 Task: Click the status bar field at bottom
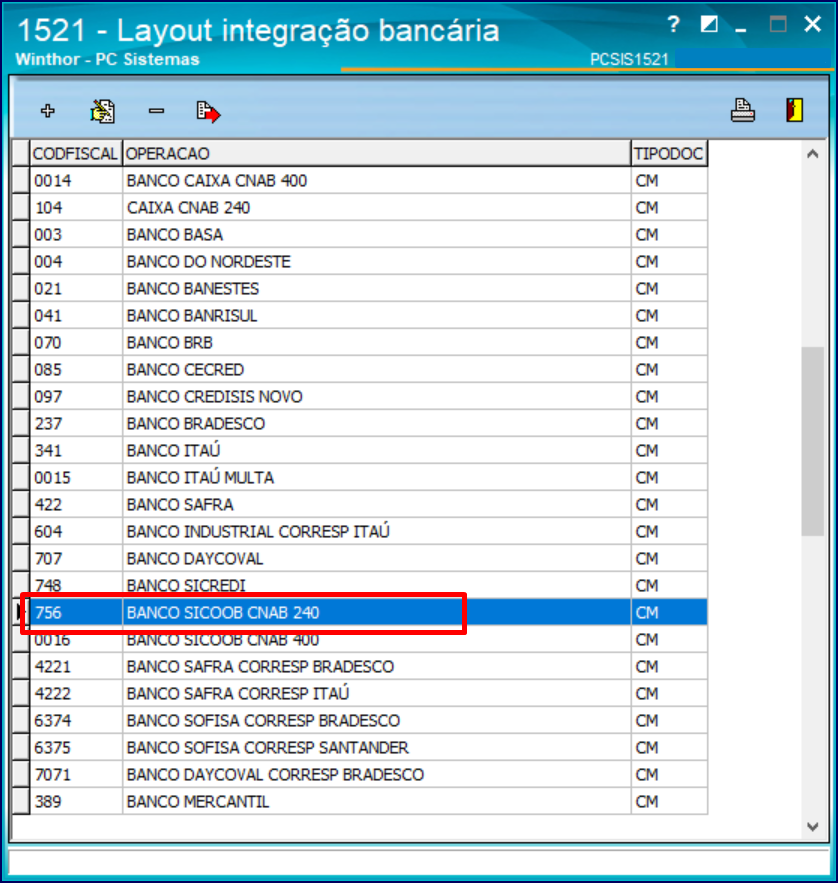419,862
